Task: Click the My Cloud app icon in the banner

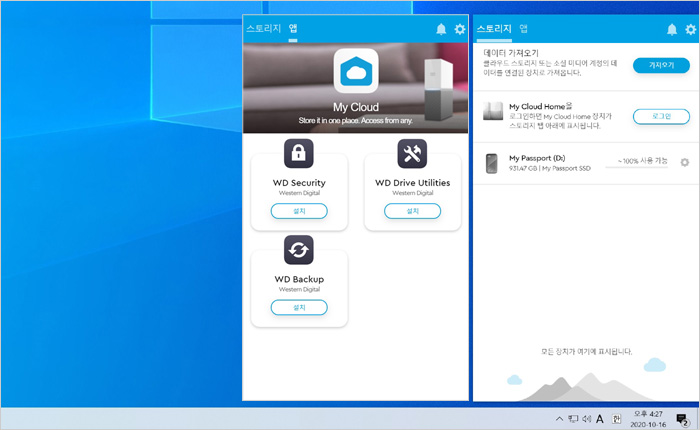Action: point(356,71)
